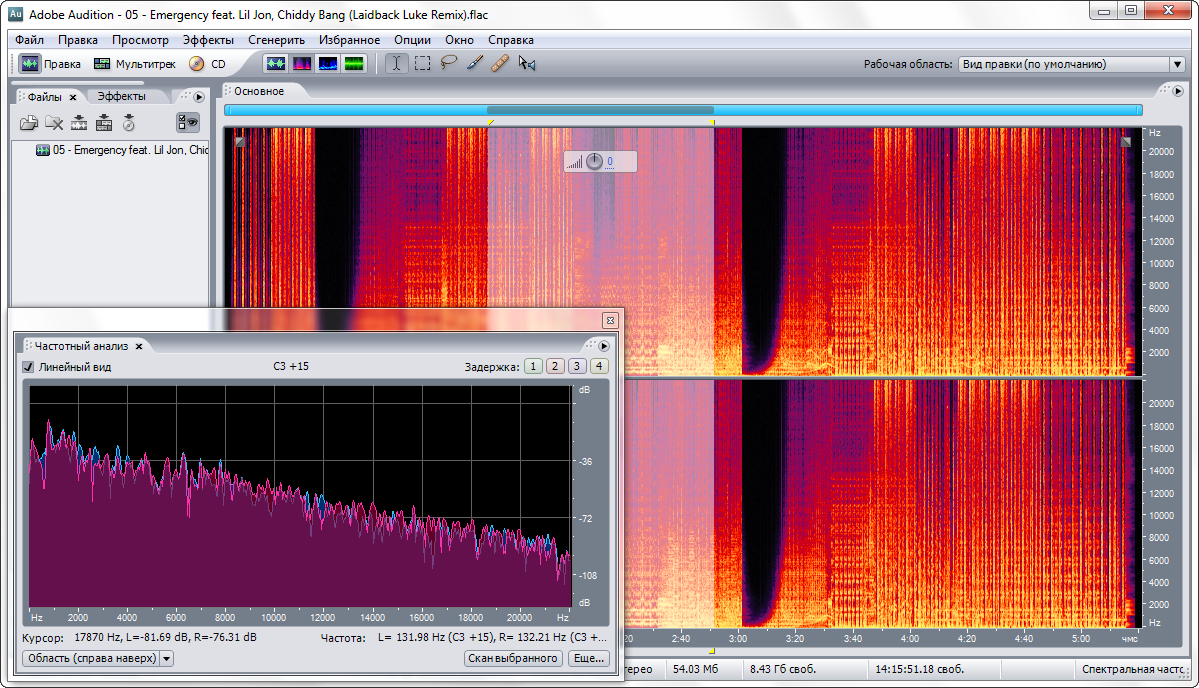Screen dimensions: 1199x688
Task: Click the Скан выбранного button
Action: (513, 658)
